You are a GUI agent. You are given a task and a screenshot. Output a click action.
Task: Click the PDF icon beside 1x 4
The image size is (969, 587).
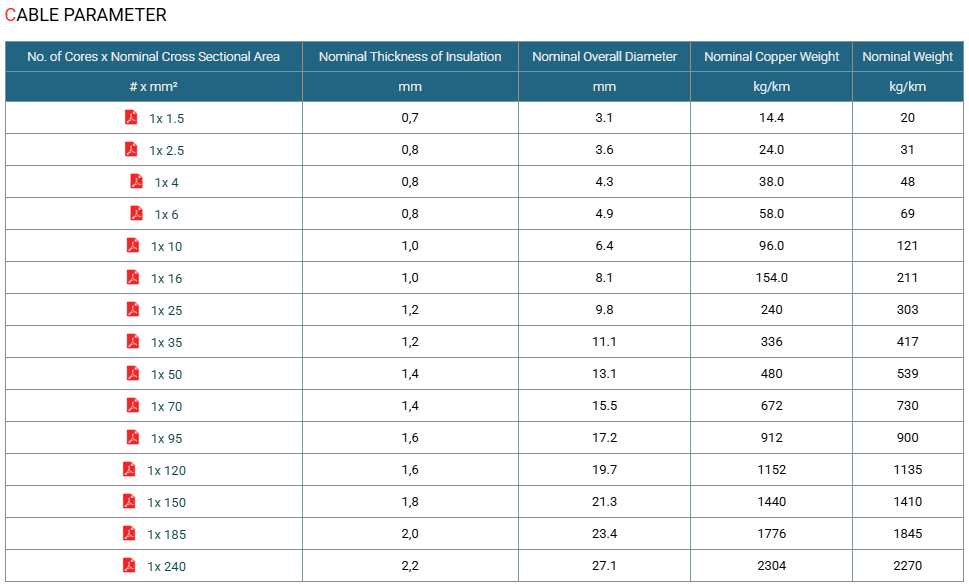tap(137, 182)
